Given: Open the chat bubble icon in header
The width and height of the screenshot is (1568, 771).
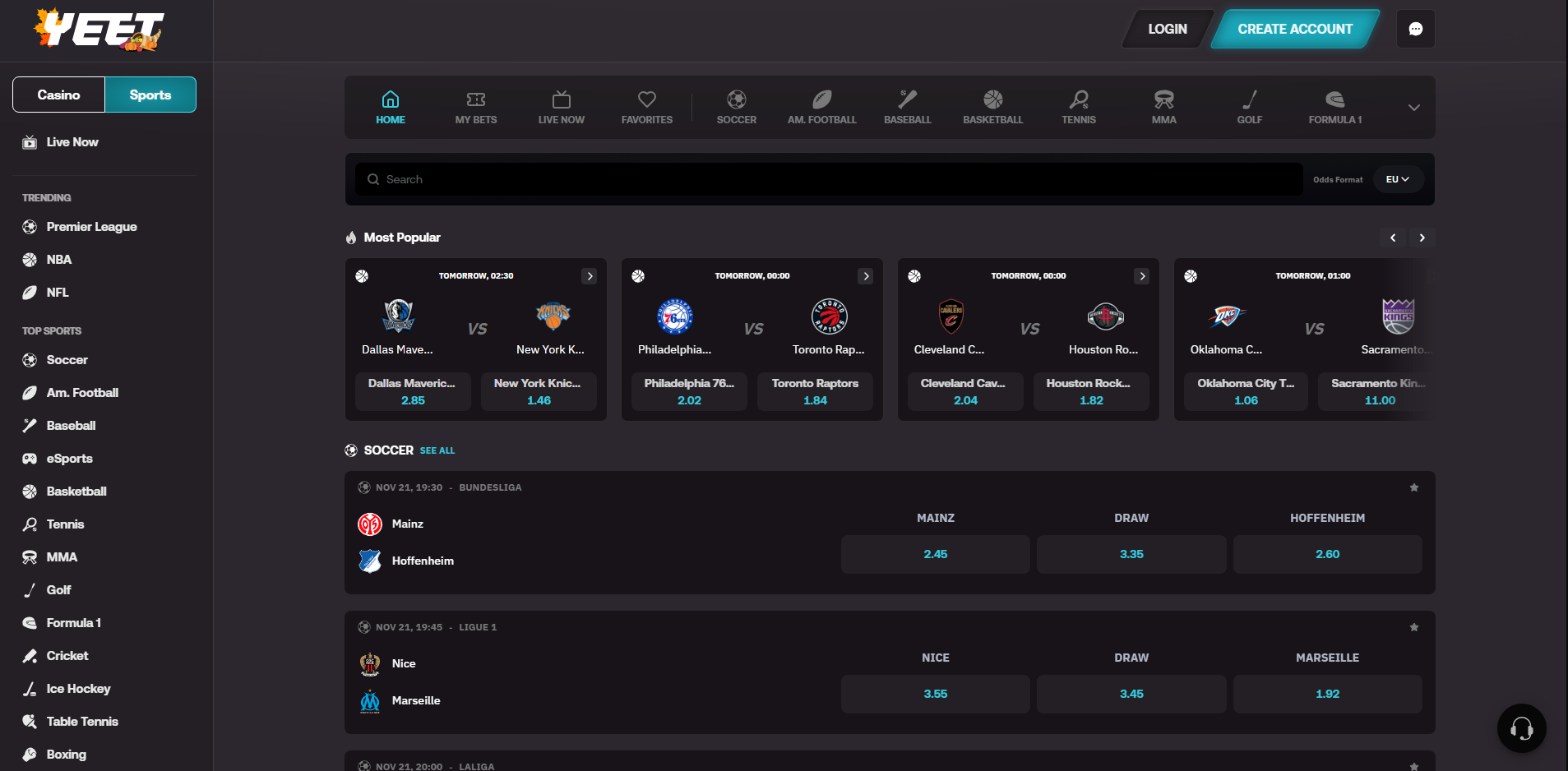Looking at the screenshot, I should (x=1415, y=29).
